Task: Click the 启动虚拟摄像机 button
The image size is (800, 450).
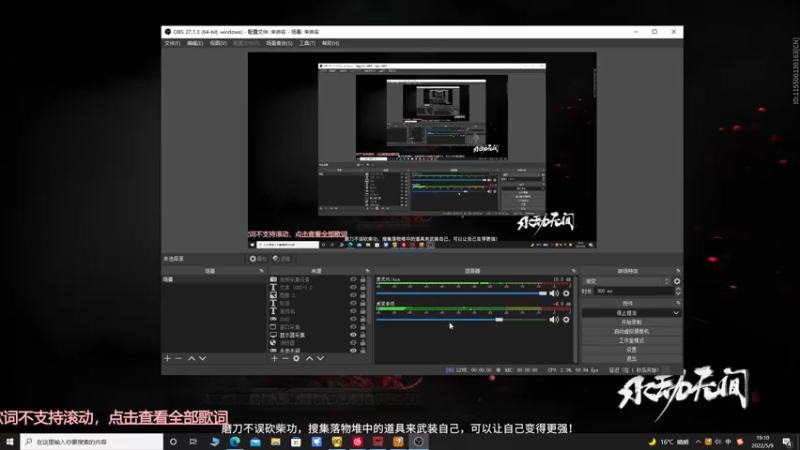Action: coord(632,331)
